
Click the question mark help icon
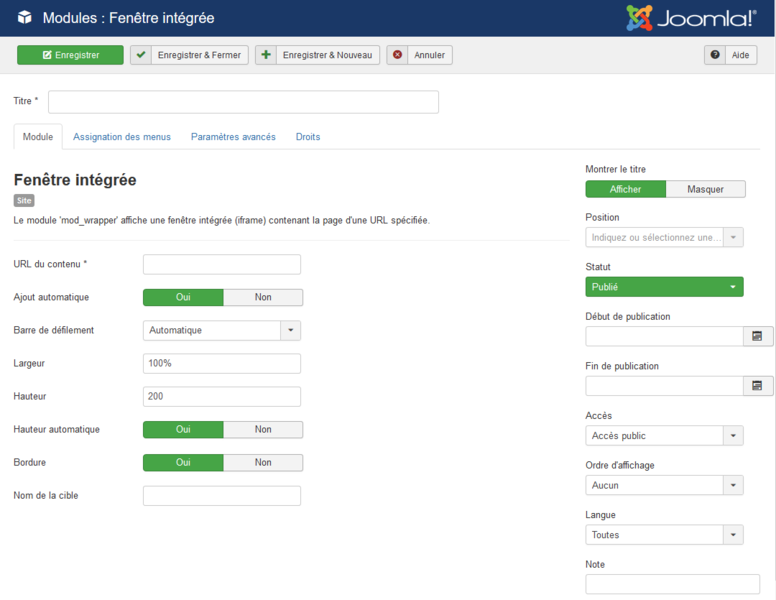[715, 55]
